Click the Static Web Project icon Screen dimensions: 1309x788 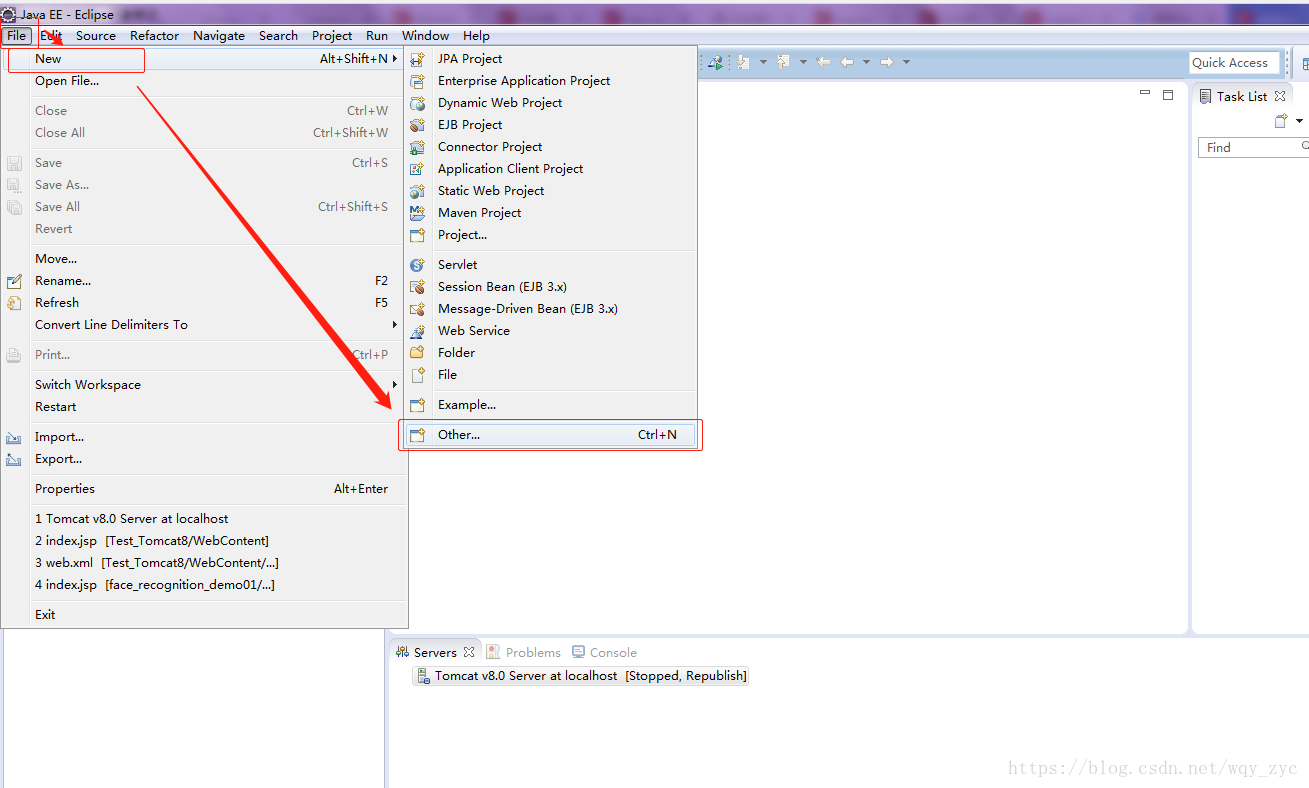pos(418,191)
